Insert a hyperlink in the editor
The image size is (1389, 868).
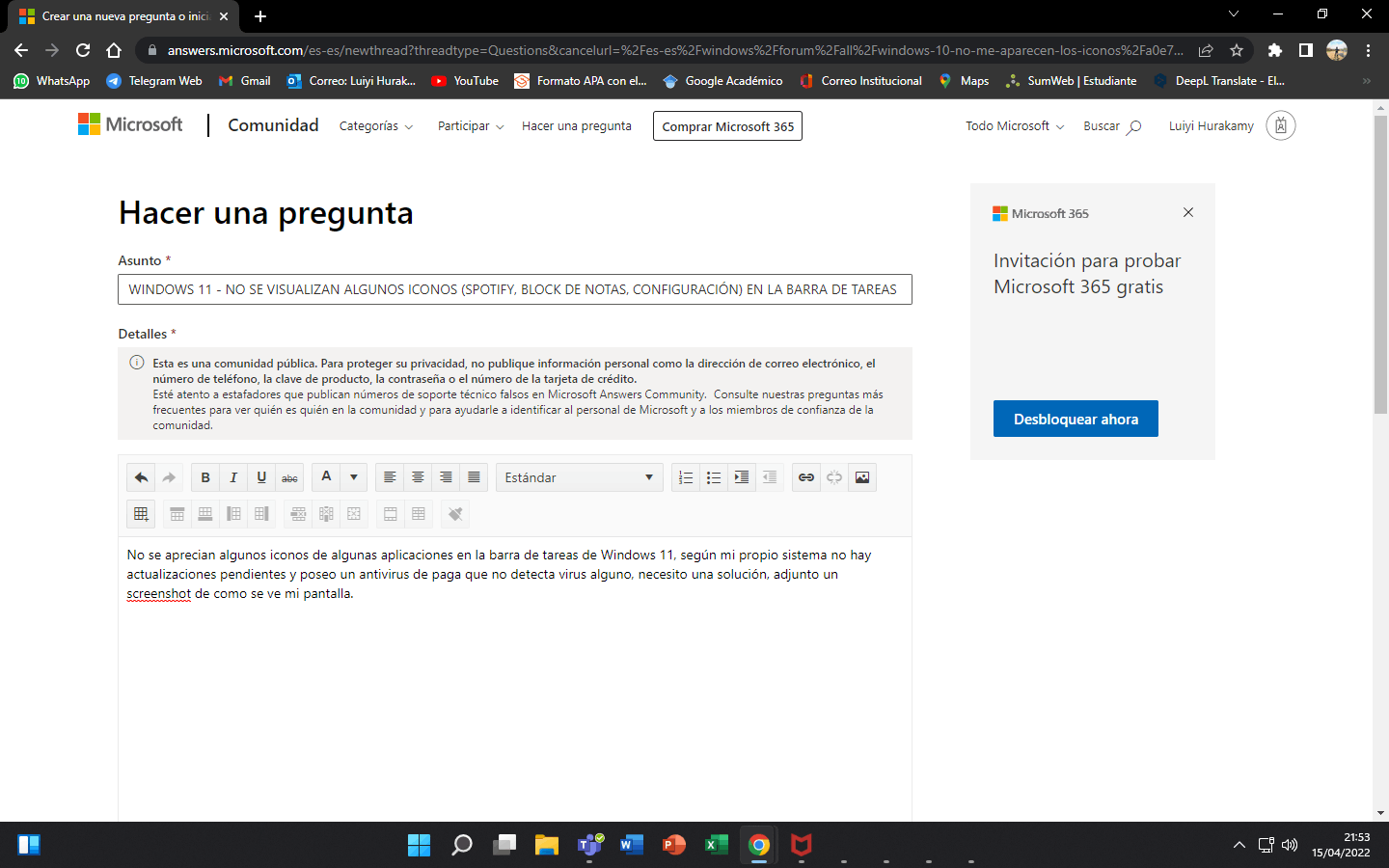pos(806,477)
